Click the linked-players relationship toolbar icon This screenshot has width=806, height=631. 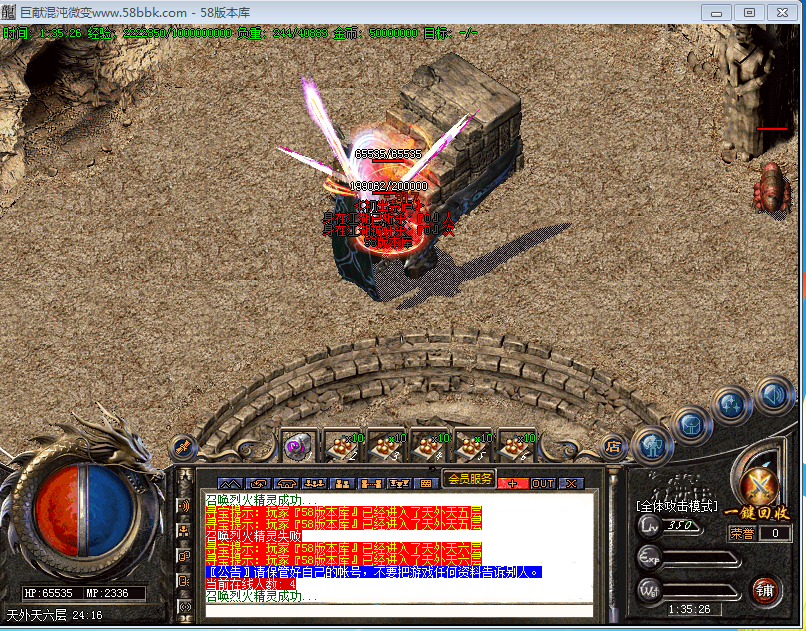[x=371, y=484]
